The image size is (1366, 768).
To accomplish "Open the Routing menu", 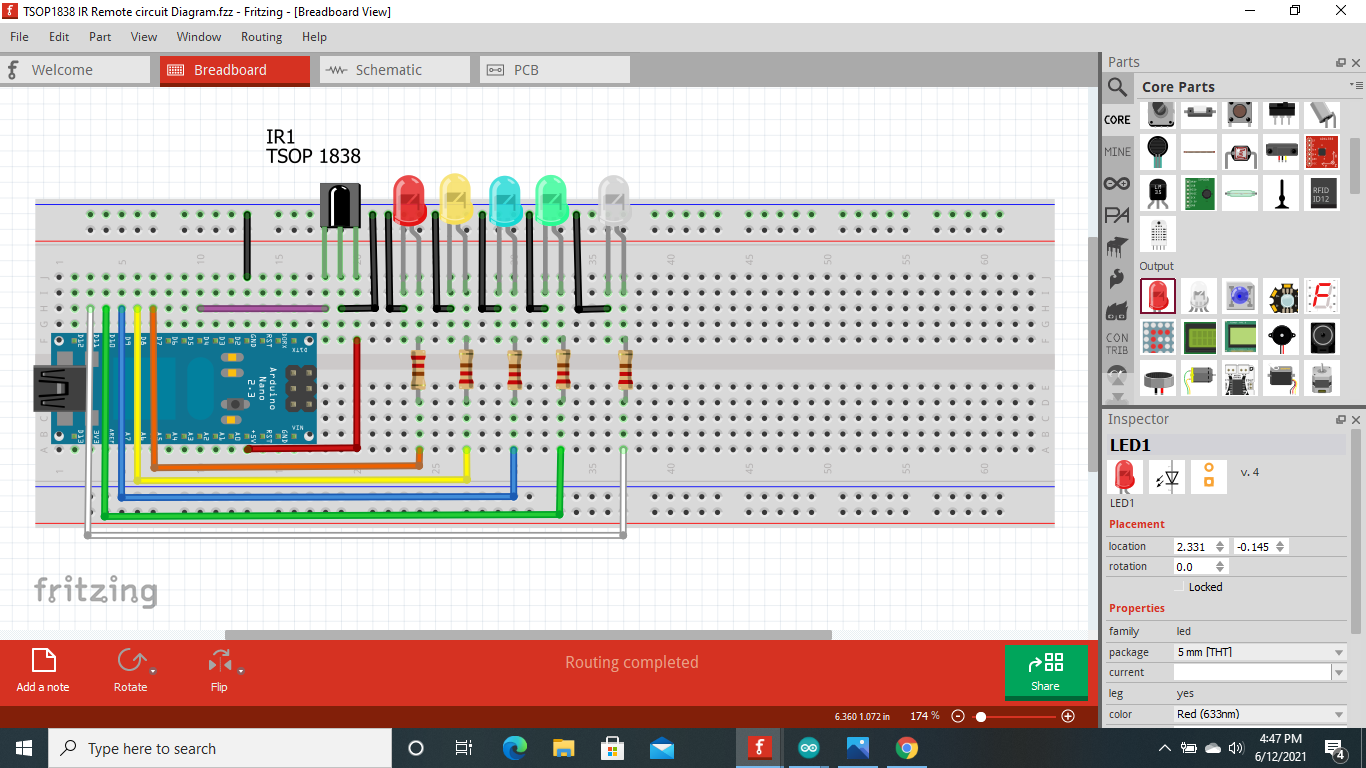I will 261,37.
